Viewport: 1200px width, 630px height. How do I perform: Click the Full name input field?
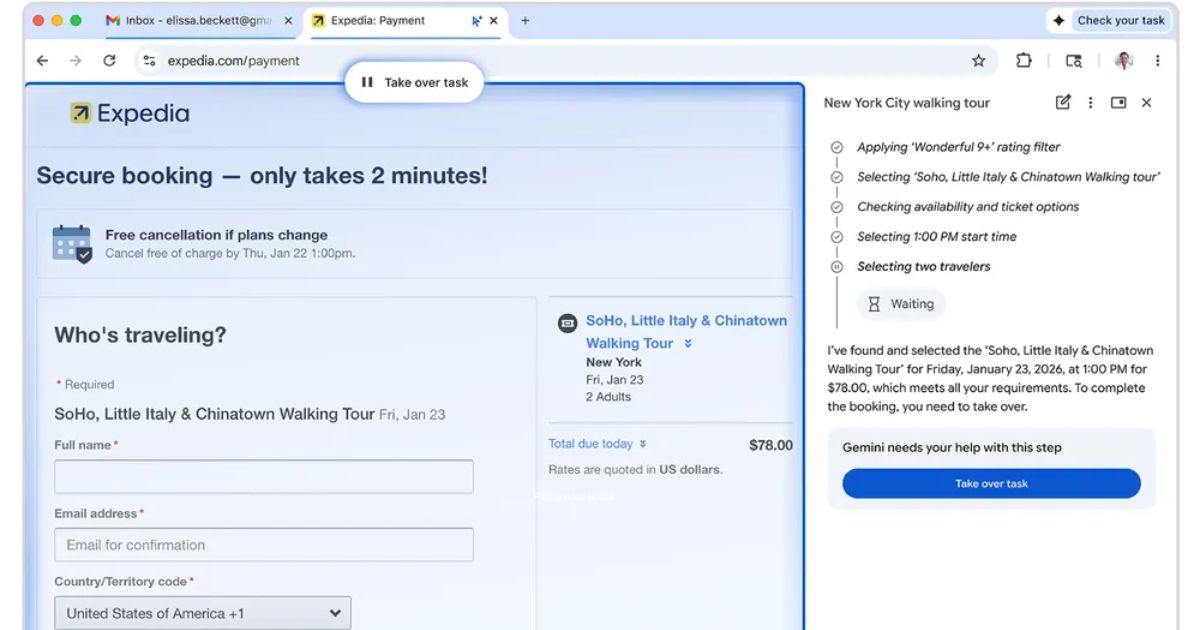pos(263,476)
